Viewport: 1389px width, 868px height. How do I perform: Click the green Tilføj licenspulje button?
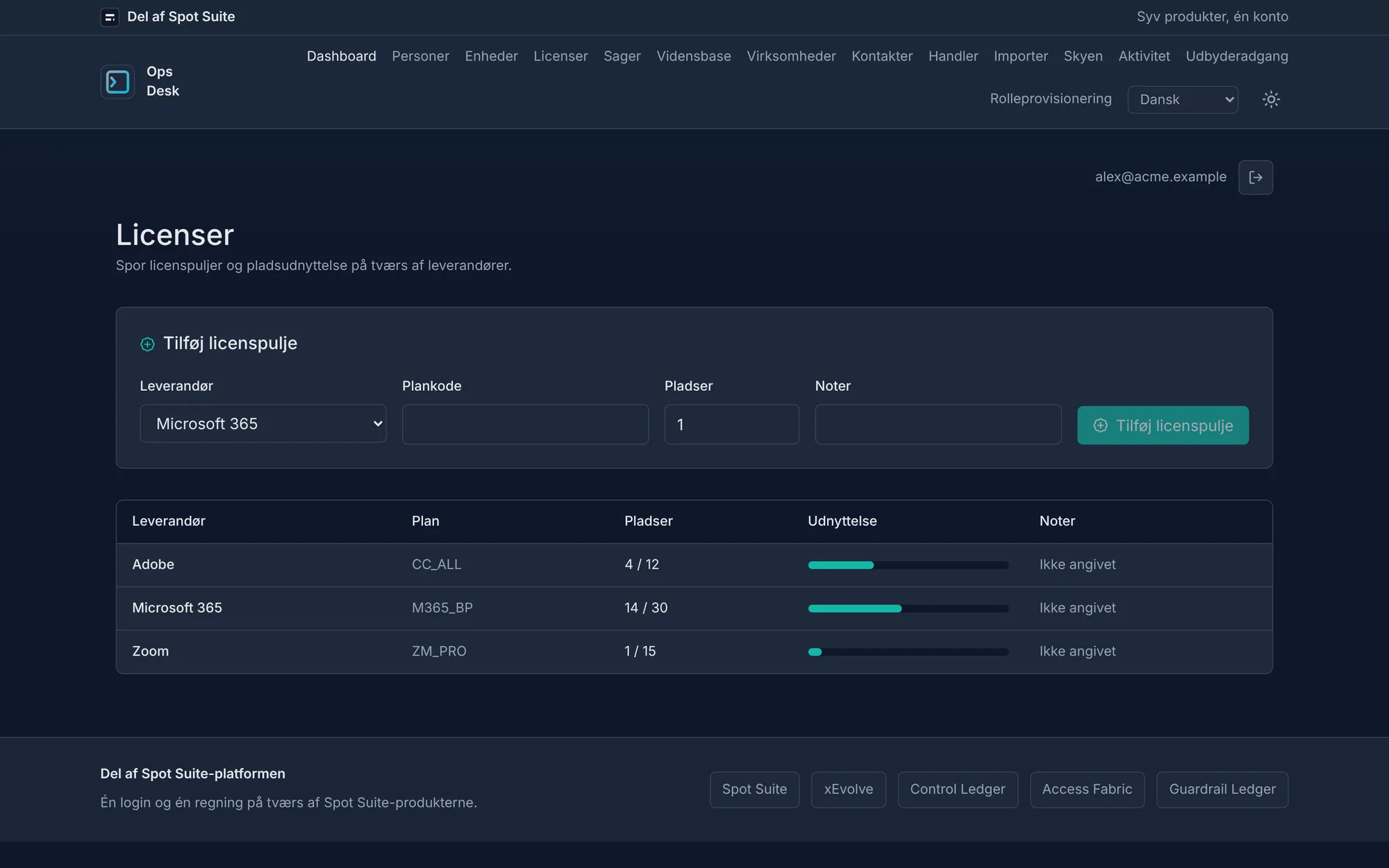(1163, 425)
